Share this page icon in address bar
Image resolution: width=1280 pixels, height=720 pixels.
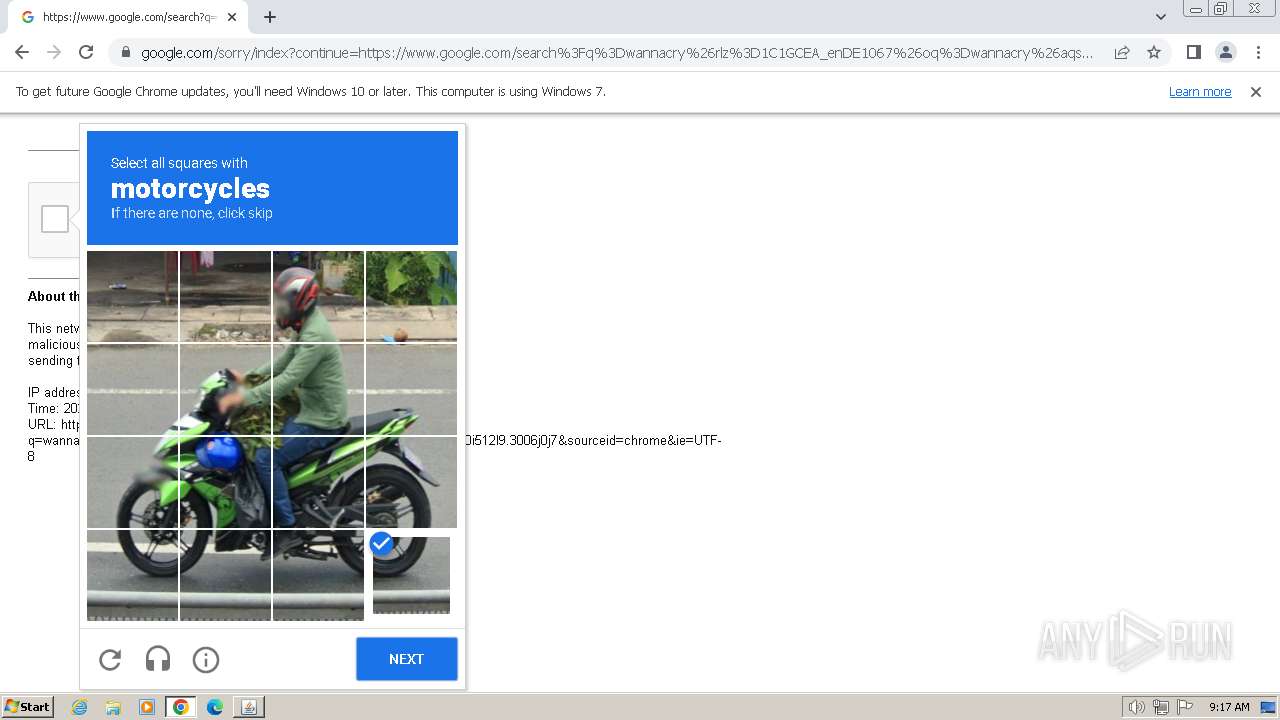coord(1122,52)
